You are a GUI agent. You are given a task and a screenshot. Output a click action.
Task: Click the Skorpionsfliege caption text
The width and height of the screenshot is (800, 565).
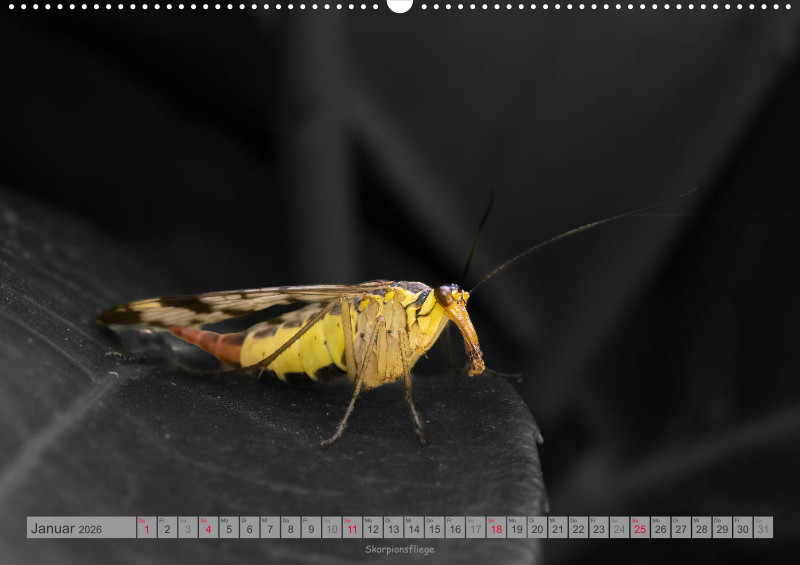click(400, 549)
